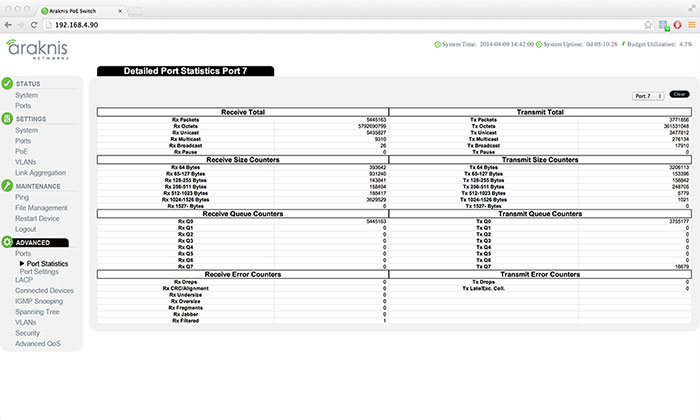Open Ports under Settings

click(23, 141)
